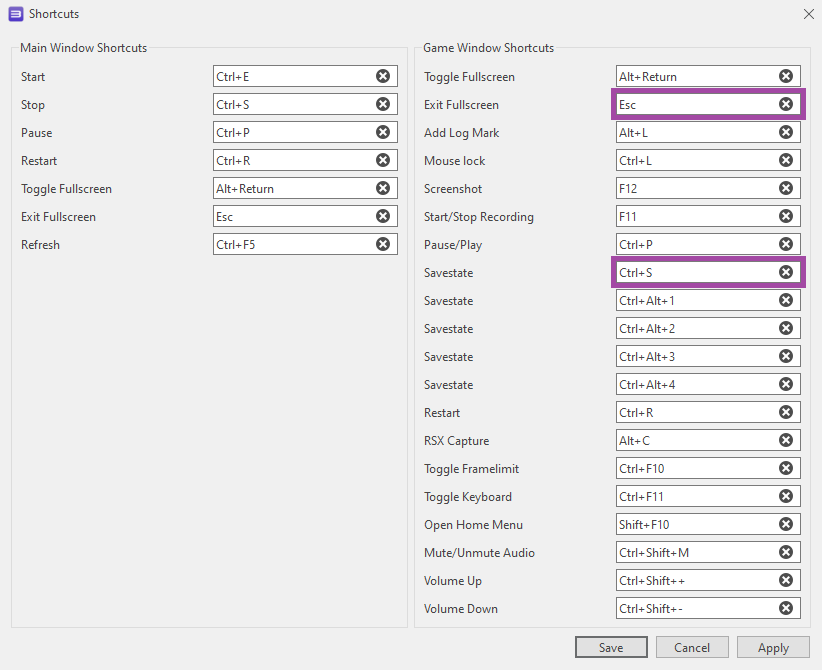The width and height of the screenshot is (822, 670).
Task: Click the Stop shortcut input field
Action: [292, 105]
